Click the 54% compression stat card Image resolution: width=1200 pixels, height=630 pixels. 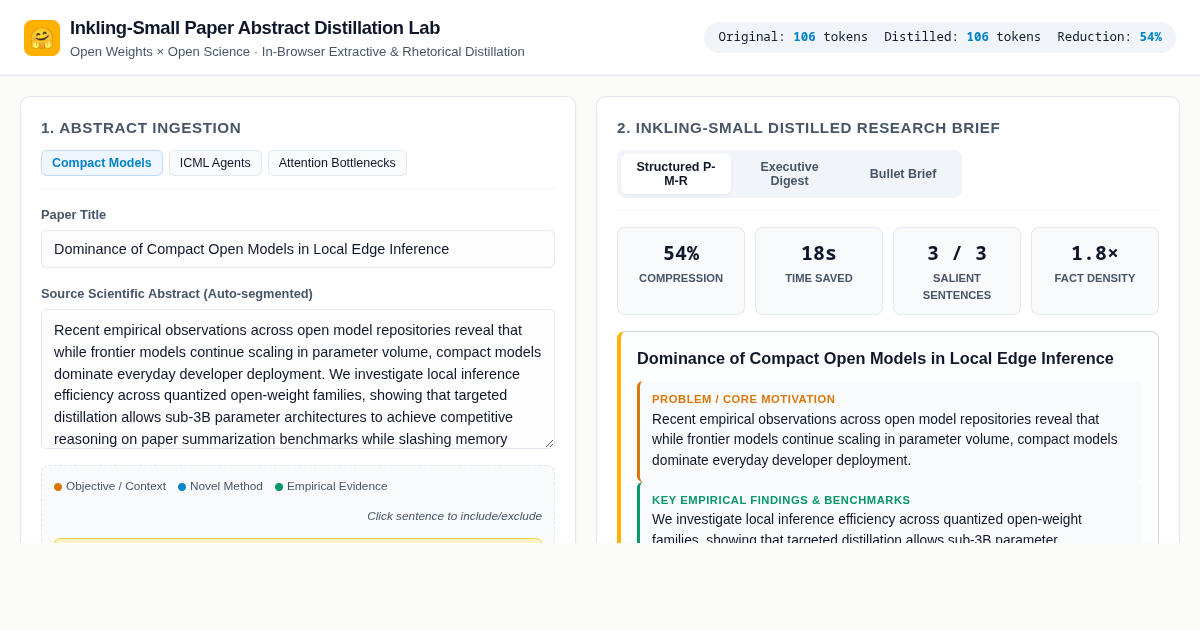[x=681, y=271]
